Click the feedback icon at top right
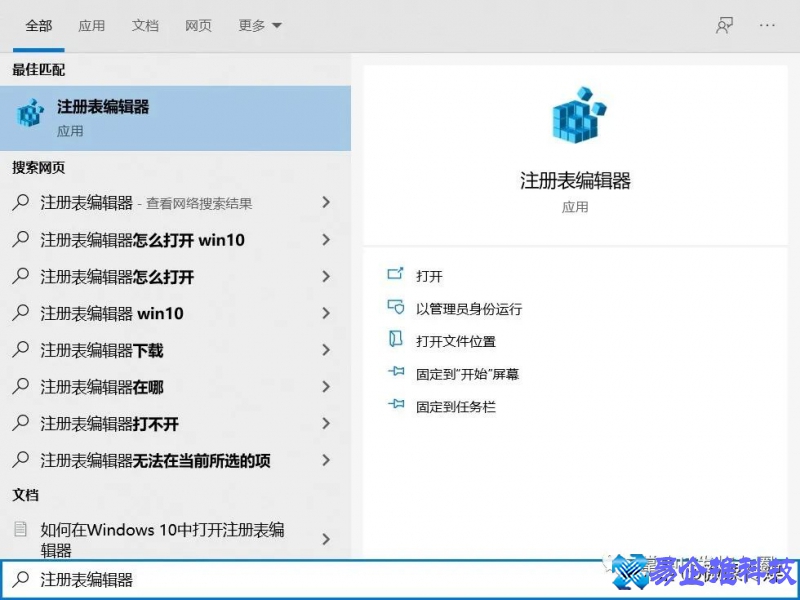The height and width of the screenshot is (600, 800). (724, 25)
